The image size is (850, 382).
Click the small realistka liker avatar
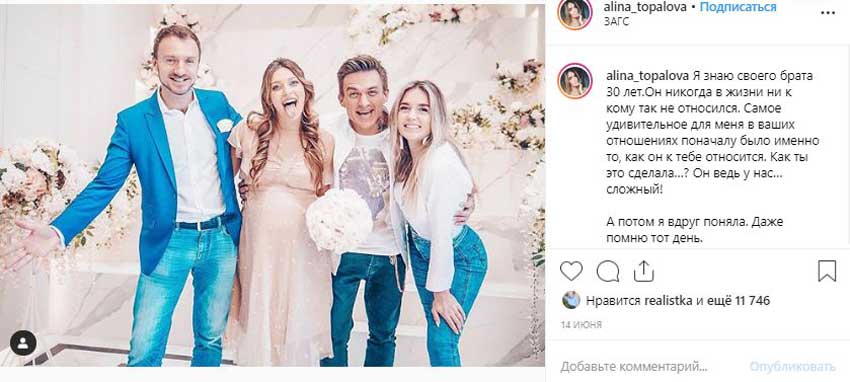click(x=571, y=300)
